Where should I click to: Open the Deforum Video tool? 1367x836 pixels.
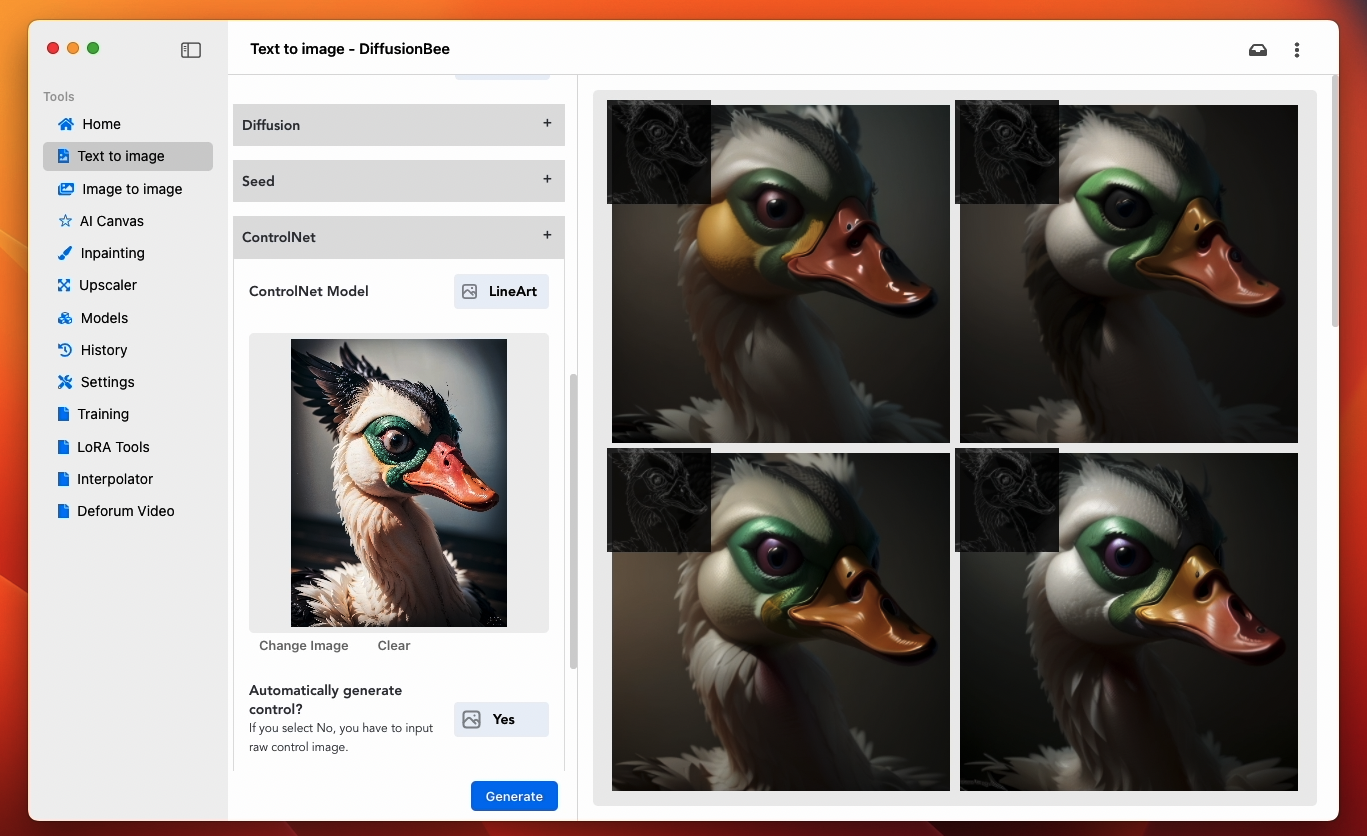(x=125, y=511)
